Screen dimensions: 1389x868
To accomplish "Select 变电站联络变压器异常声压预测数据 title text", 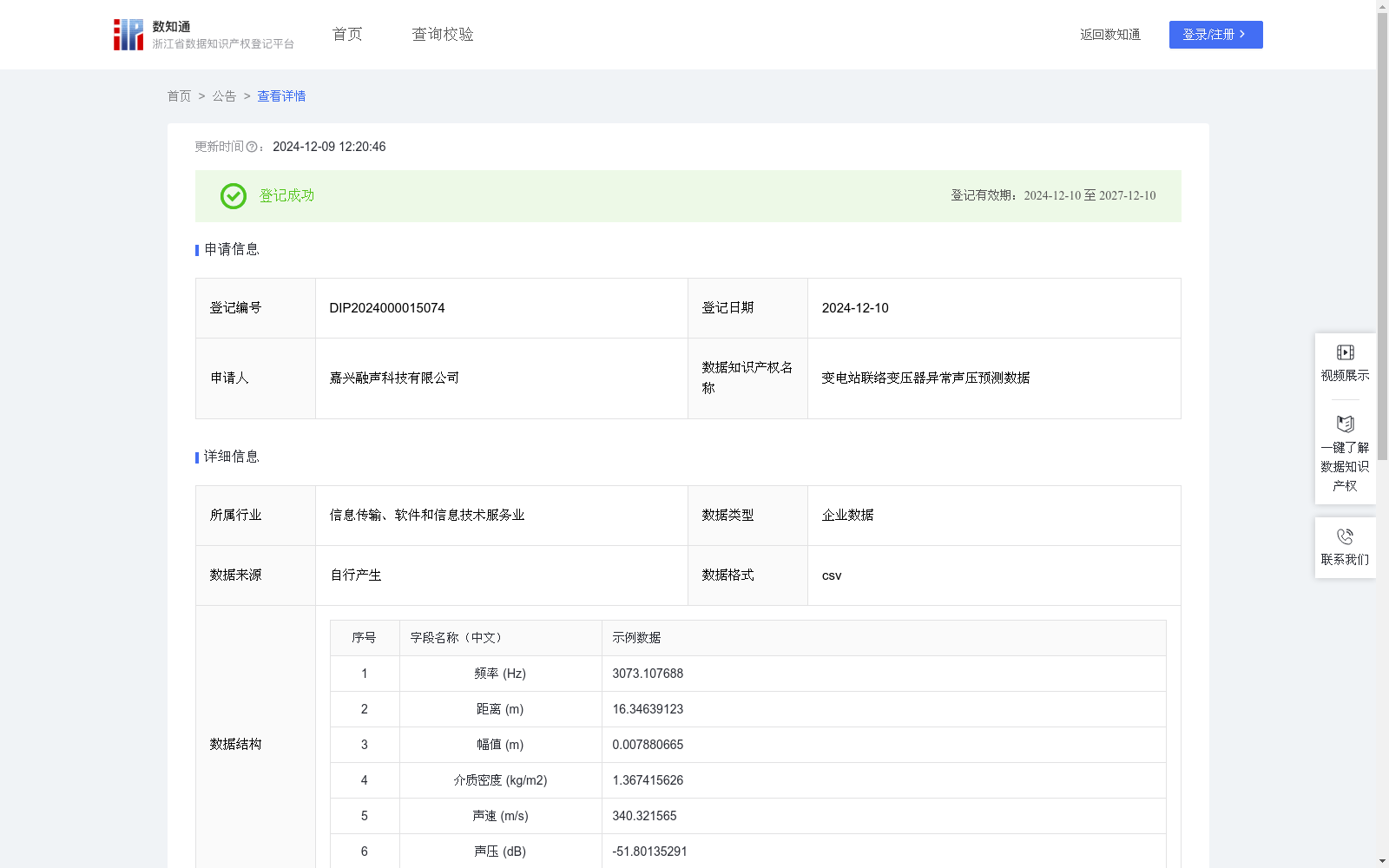I will tap(925, 378).
